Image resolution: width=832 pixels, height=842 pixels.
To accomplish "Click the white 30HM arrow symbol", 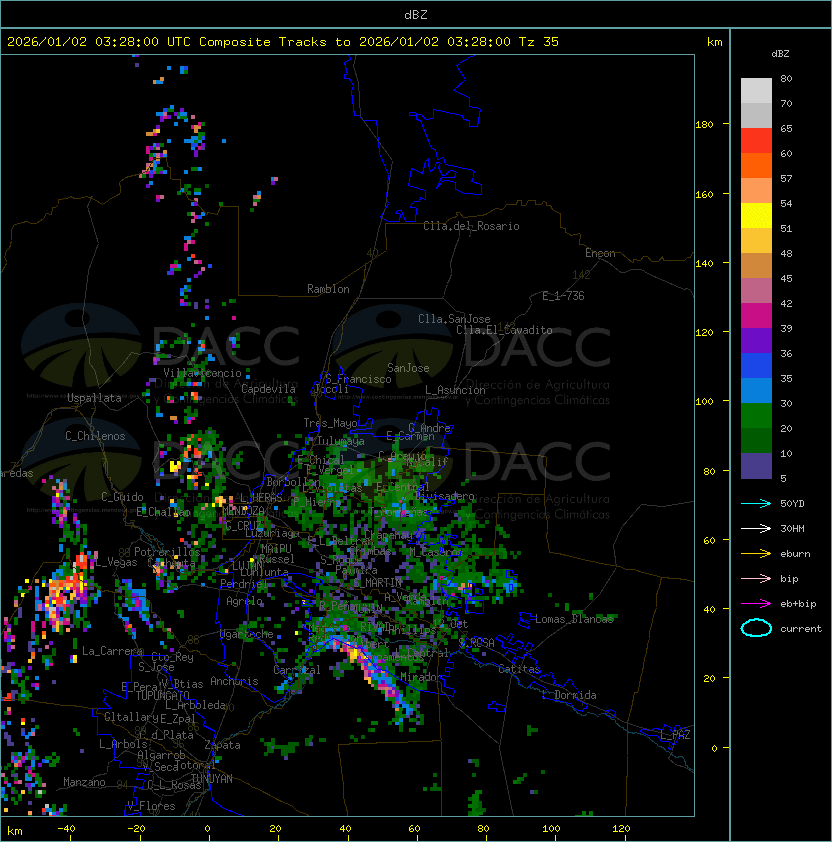I will point(756,529).
